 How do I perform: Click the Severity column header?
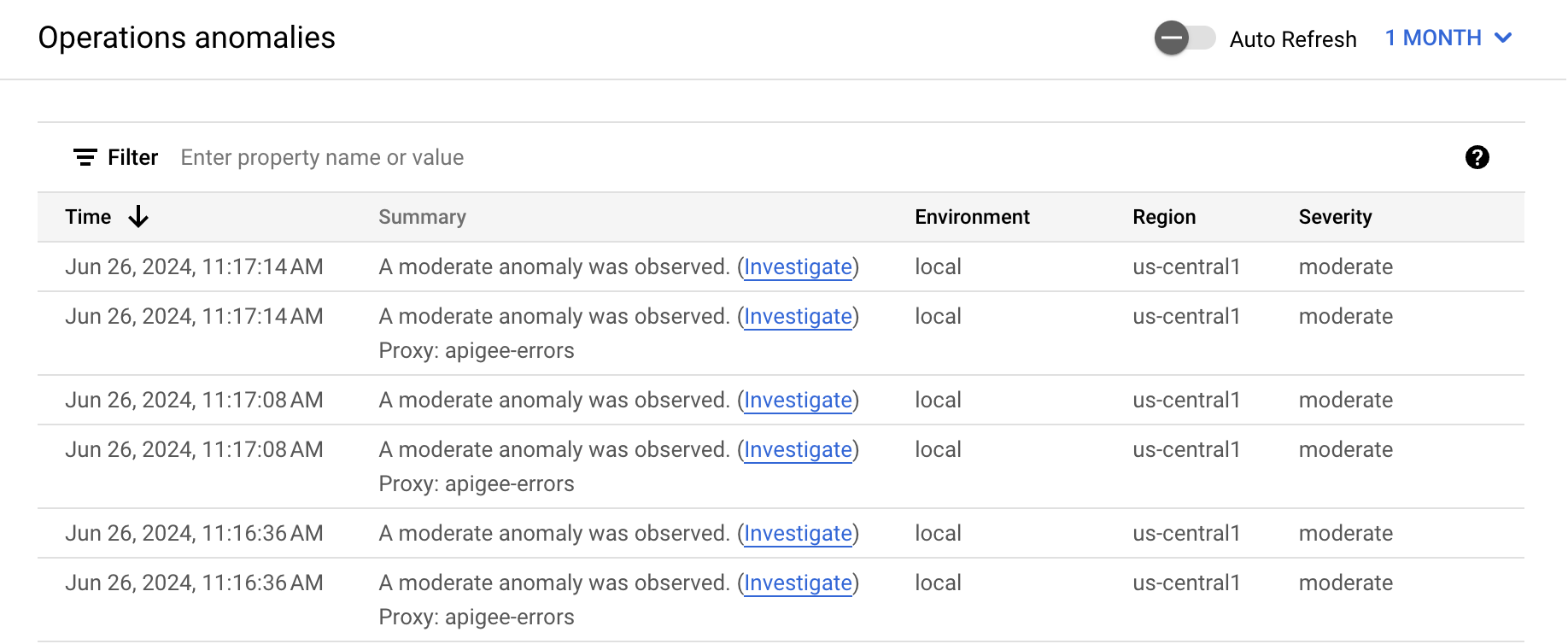click(x=1335, y=217)
